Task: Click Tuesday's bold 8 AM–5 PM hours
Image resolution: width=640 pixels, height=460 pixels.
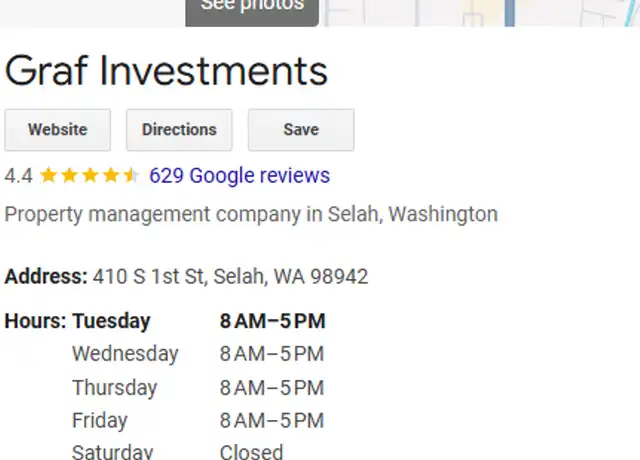Action: click(x=272, y=321)
